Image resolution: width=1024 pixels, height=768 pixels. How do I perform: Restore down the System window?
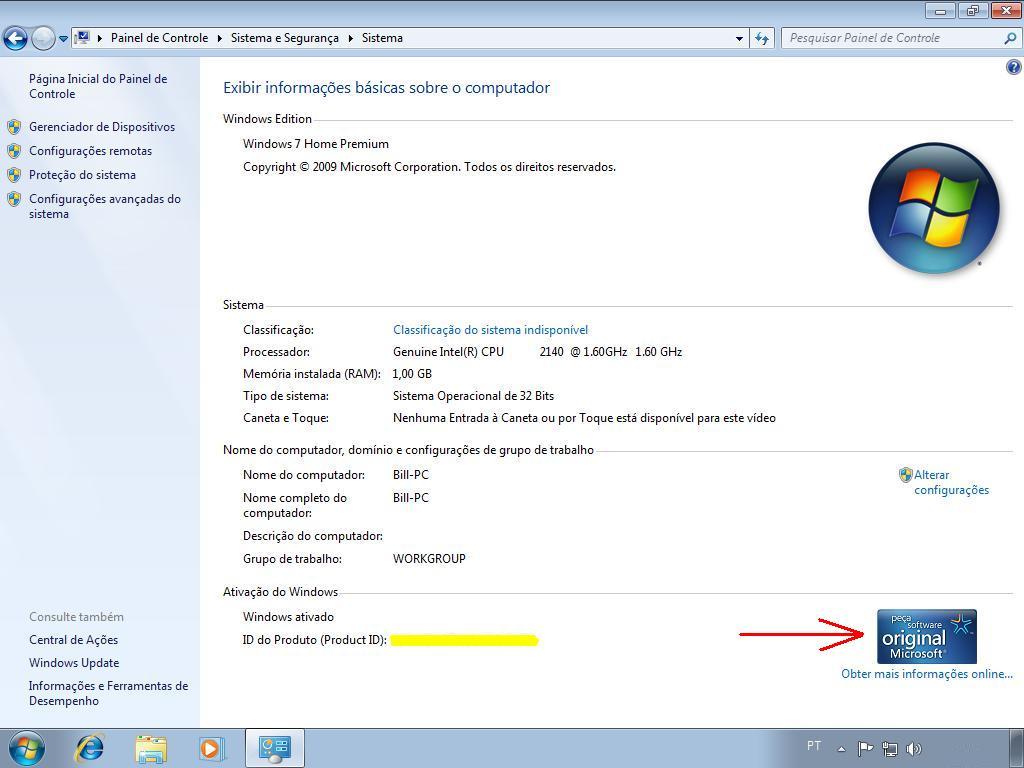click(974, 10)
